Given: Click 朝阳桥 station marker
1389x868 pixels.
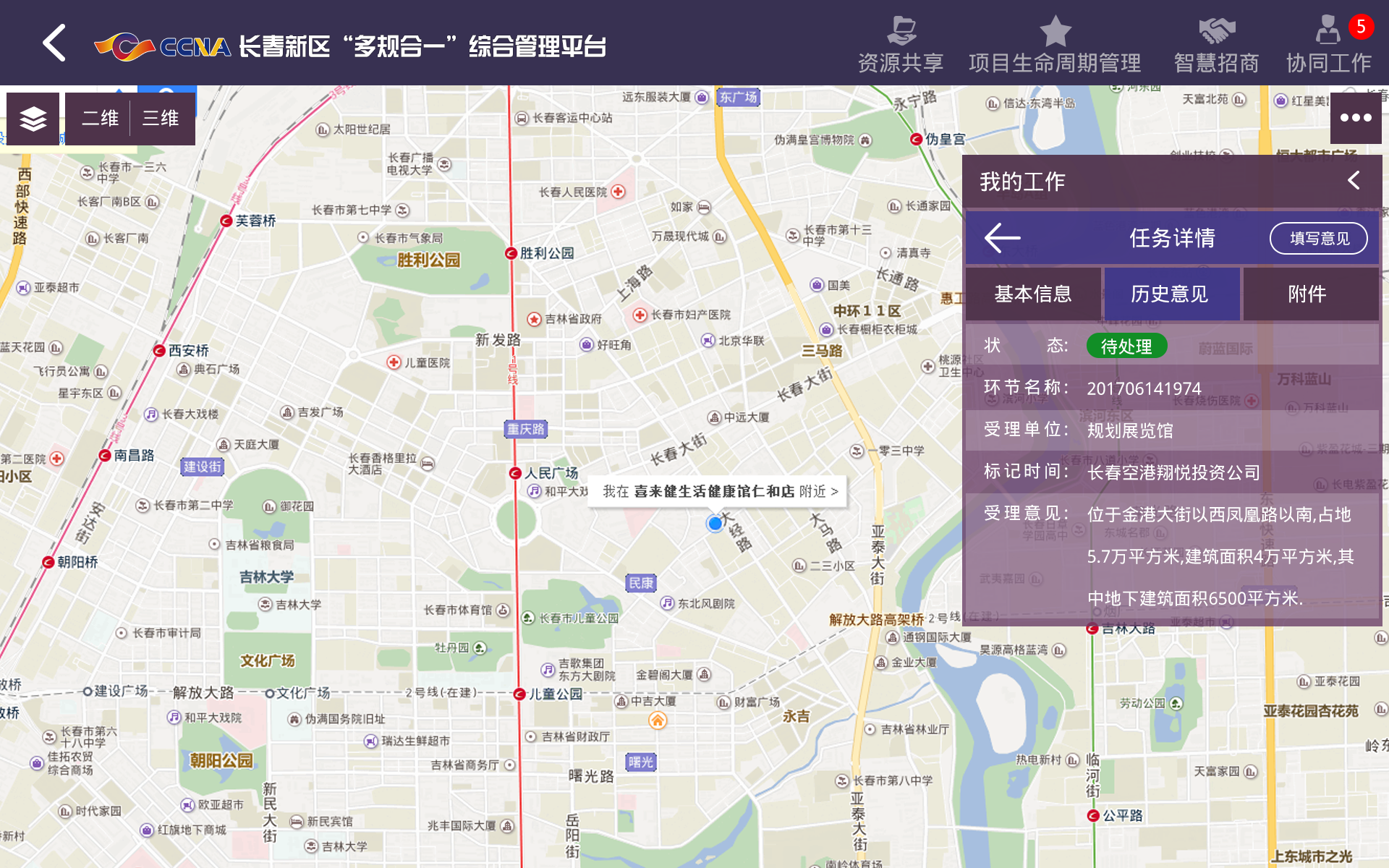Looking at the screenshot, I should 48,562.
